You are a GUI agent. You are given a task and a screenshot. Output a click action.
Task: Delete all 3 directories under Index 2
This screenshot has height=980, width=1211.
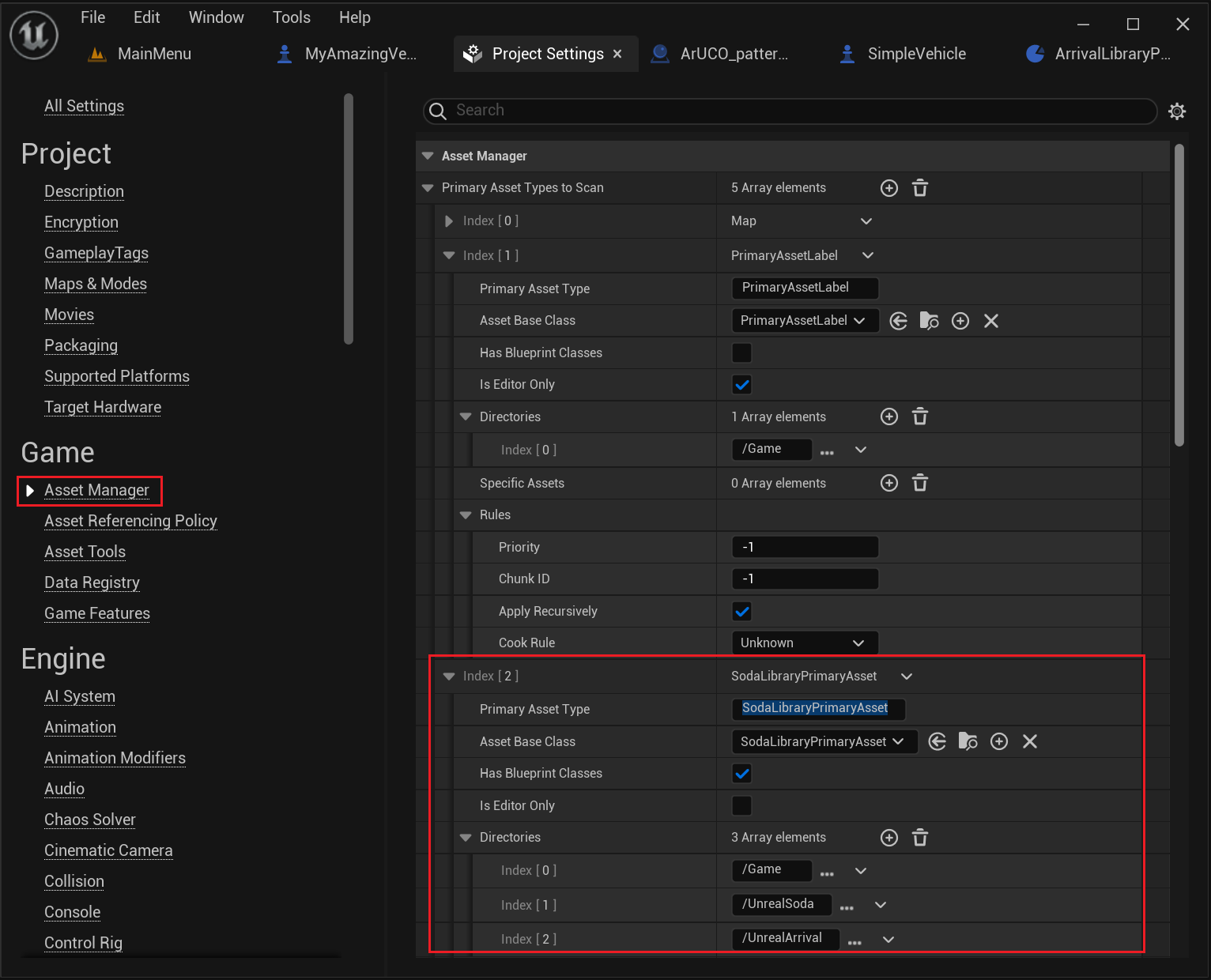point(920,838)
